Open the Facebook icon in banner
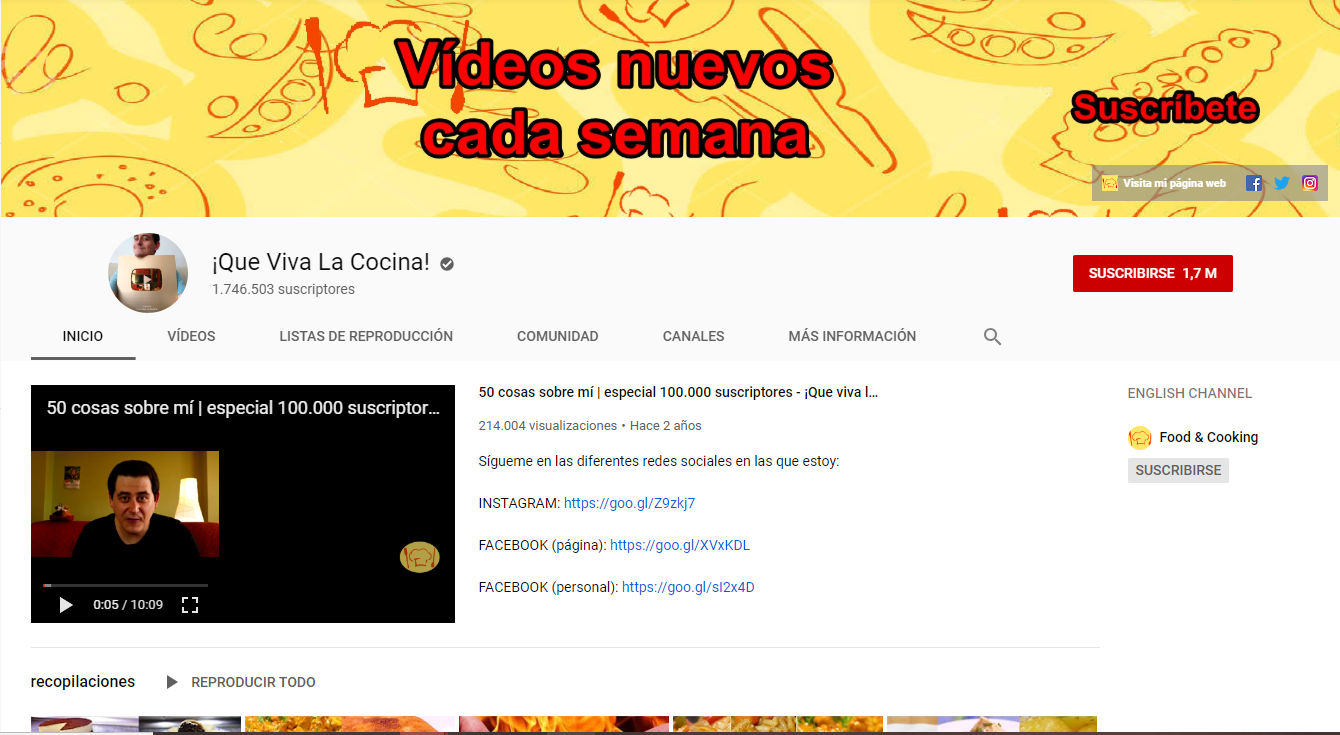The height and width of the screenshot is (735, 1340). point(1254,183)
